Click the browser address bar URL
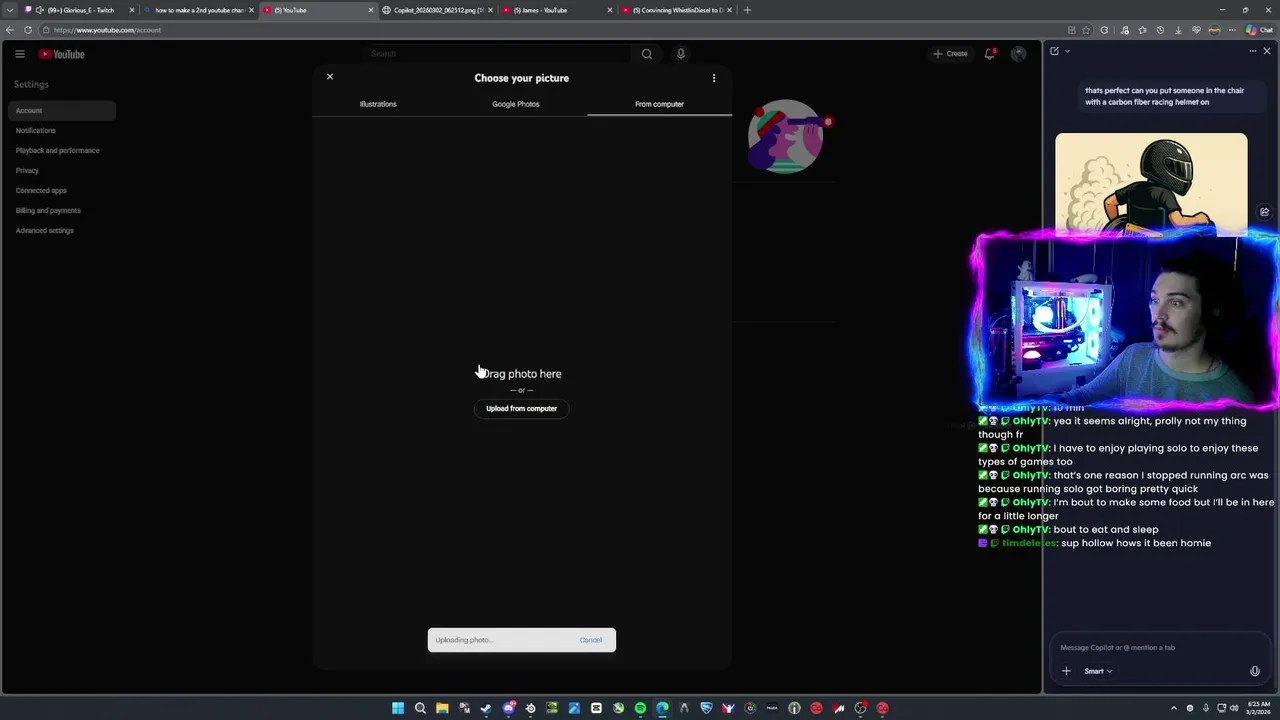Screen dimensions: 1280x720 coord(107,30)
